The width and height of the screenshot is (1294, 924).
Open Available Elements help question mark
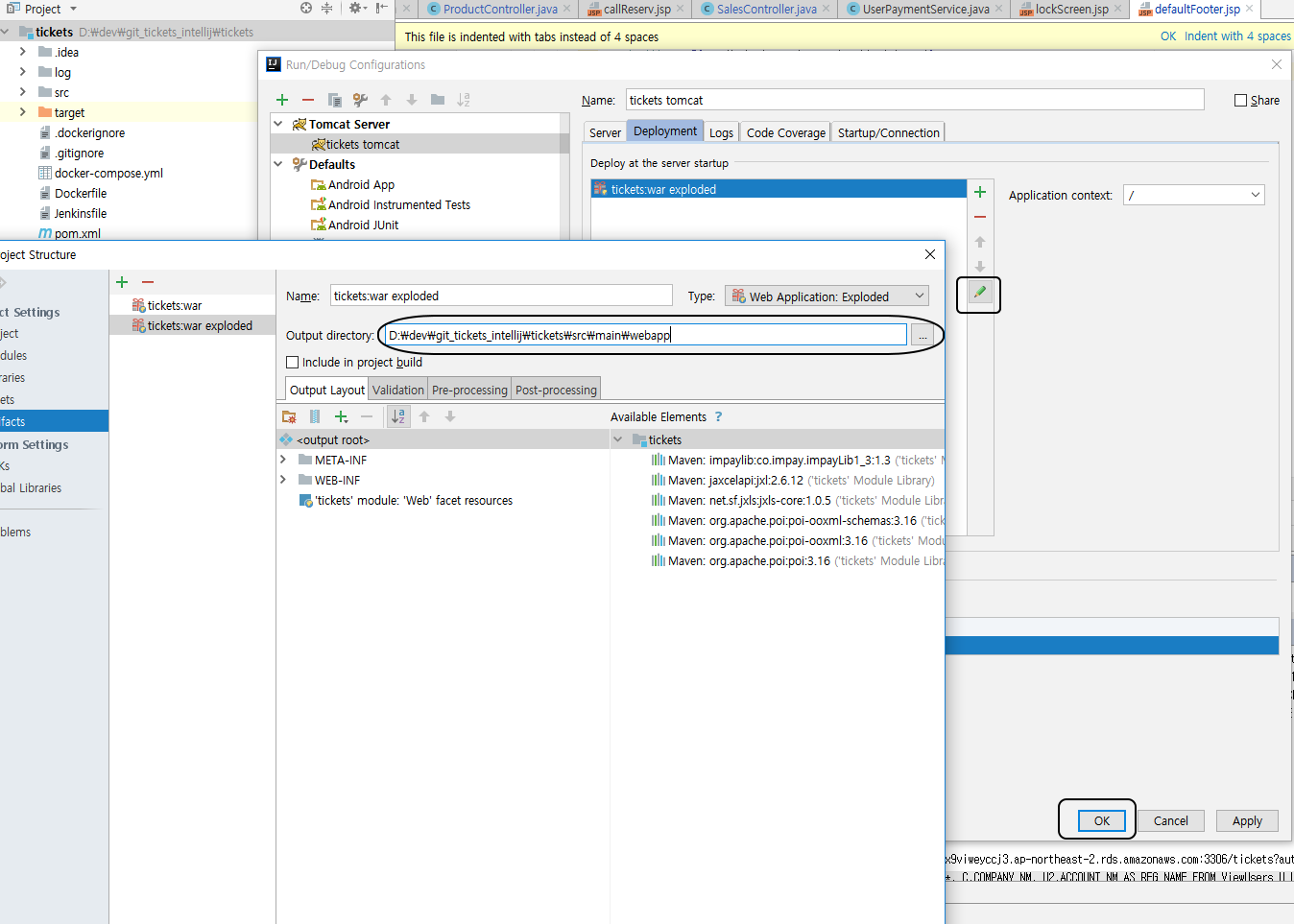point(718,416)
